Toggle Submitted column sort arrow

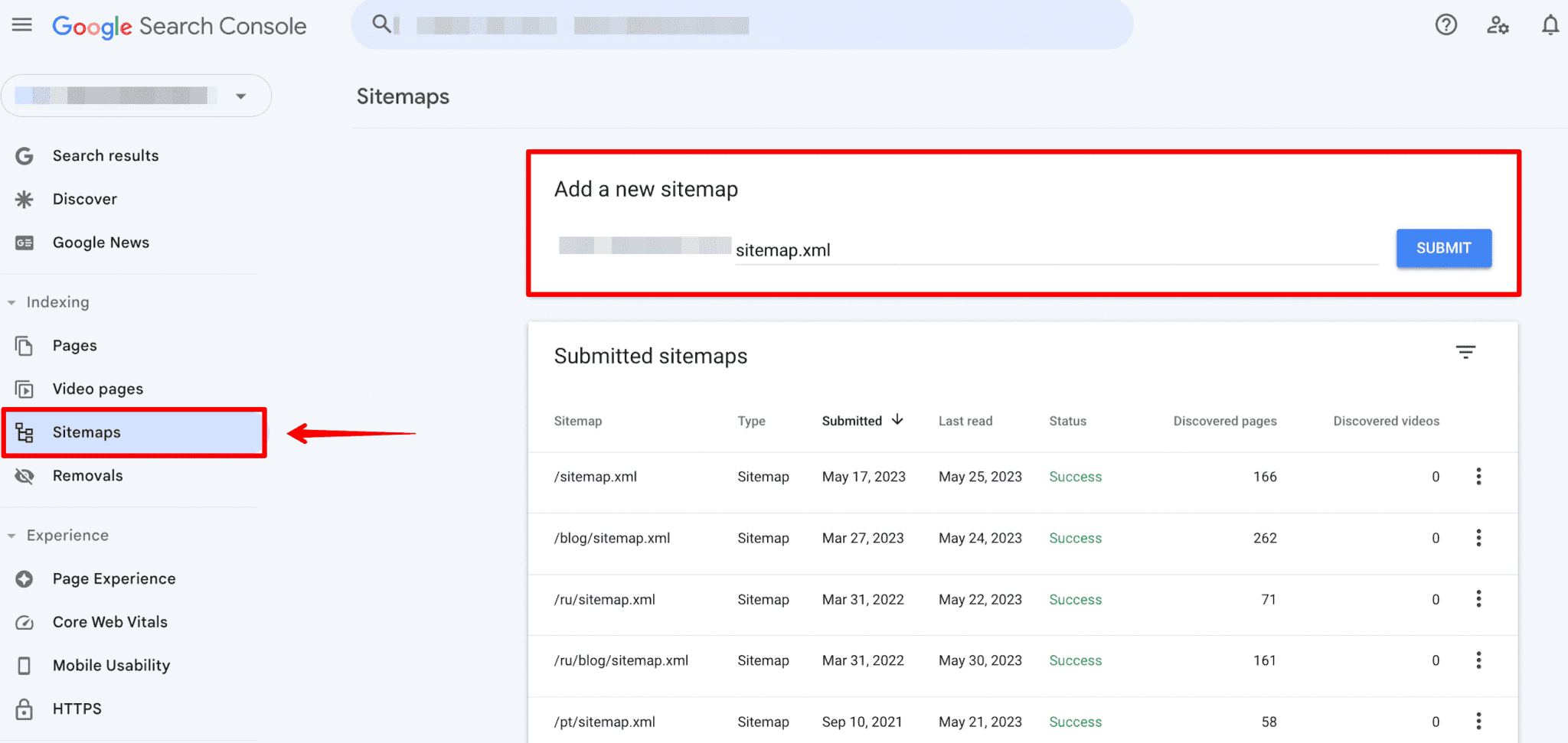coord(898,420)
